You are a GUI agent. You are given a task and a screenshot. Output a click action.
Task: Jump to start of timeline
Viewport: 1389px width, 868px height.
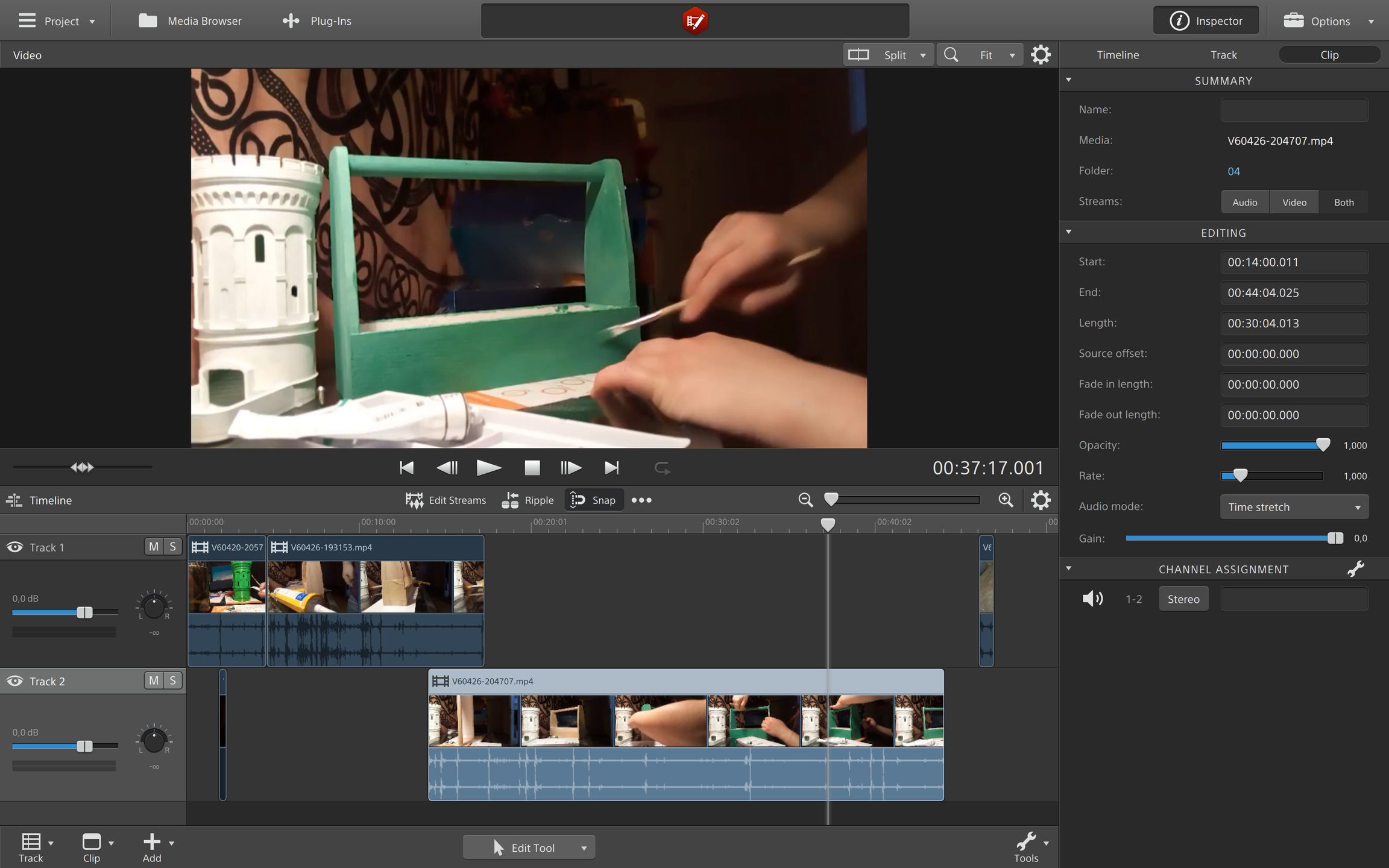pyautogui.click(x=407, y=468)
